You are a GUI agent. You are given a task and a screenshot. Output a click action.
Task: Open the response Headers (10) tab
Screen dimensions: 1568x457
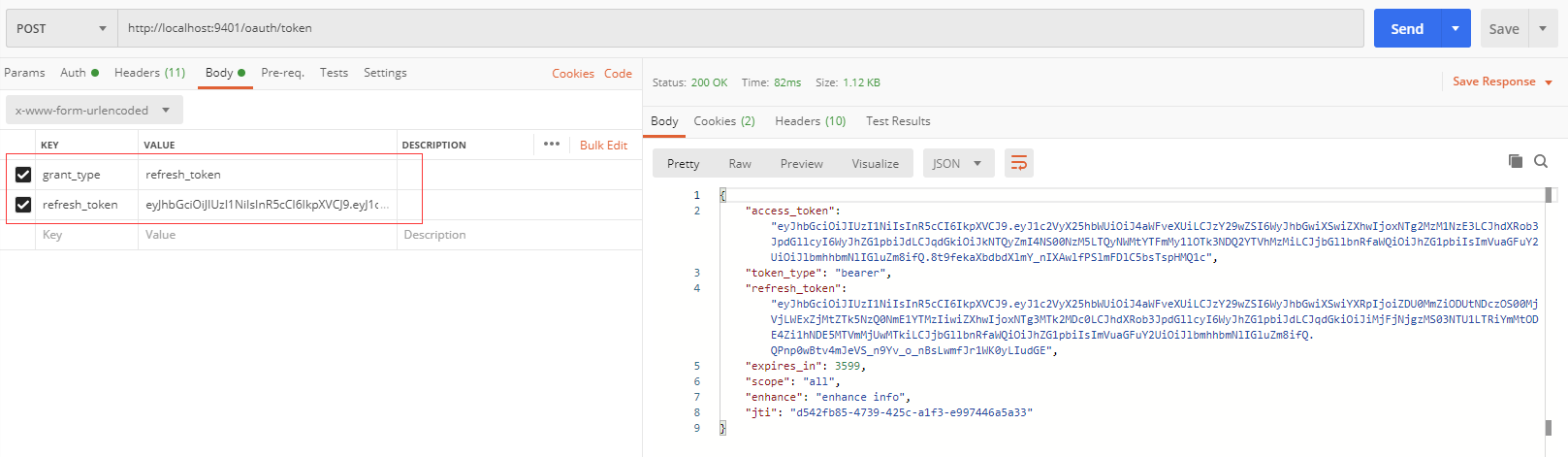(x=811, y=121)
